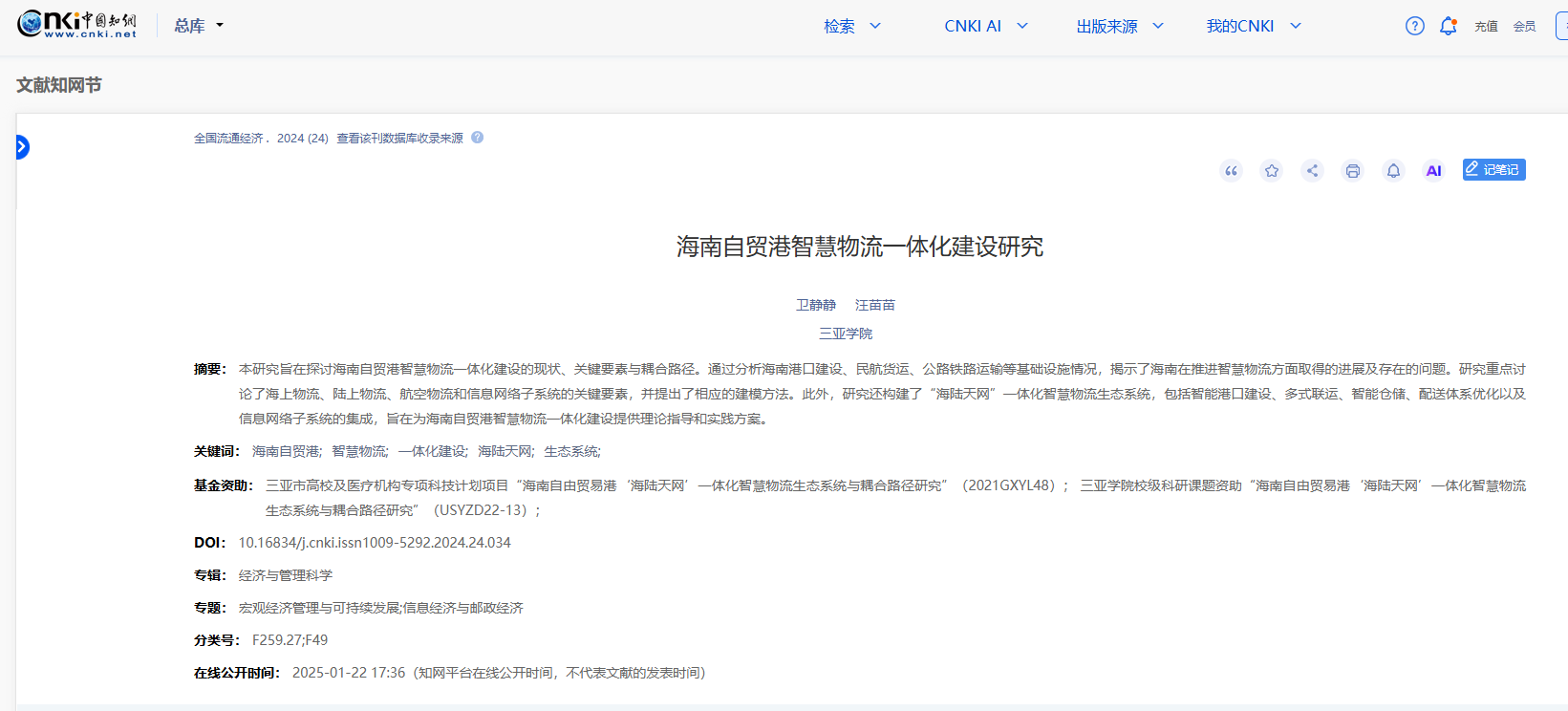Click the 记笔记 notes button
1568x711 pixels.
1493,169
